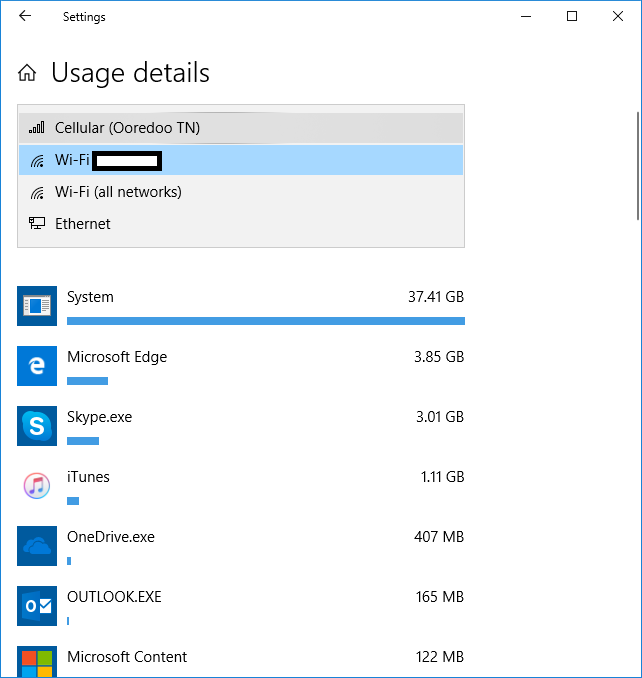Image resolution: width=642 pixels, height=678 pixels.
Task: Click the 165 MB value
Action: click(x=440, y=597)
